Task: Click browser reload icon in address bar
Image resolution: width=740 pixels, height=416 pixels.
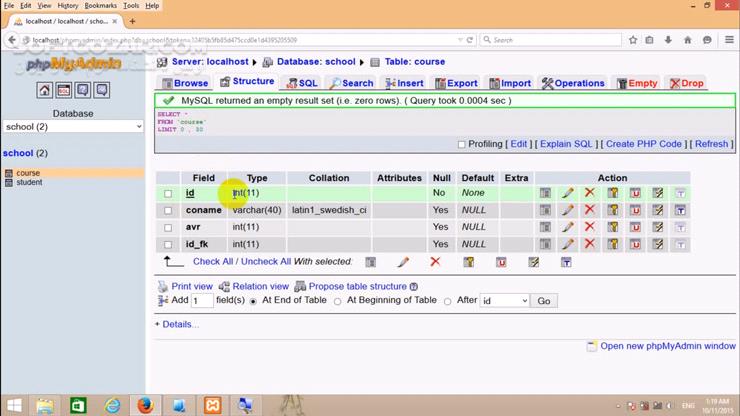Action: (470, 40)
